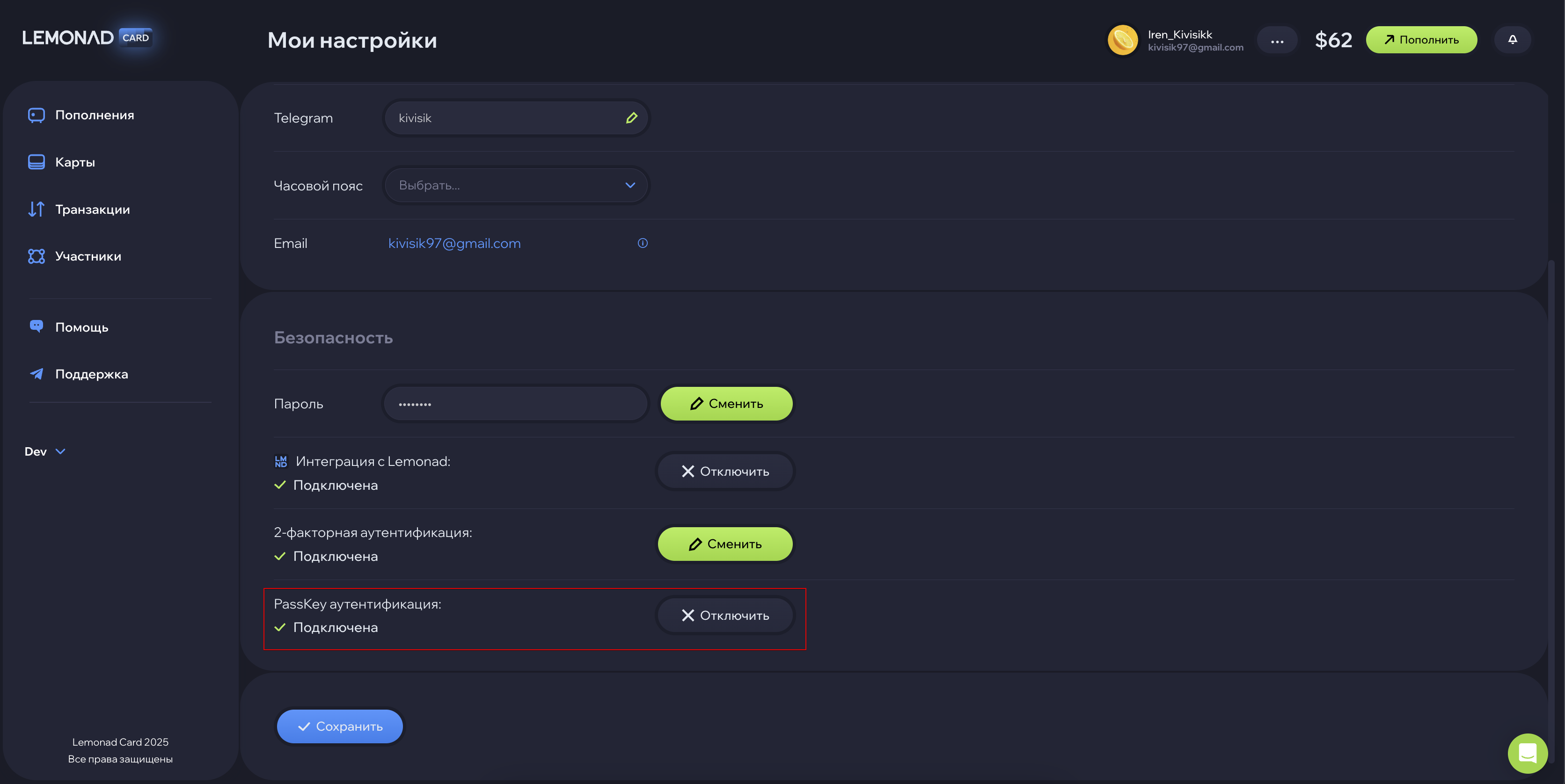This screenshot has width=1565, height=784.
Task: Disable PassKey authentication with Отключить
Action: (725, 615)
